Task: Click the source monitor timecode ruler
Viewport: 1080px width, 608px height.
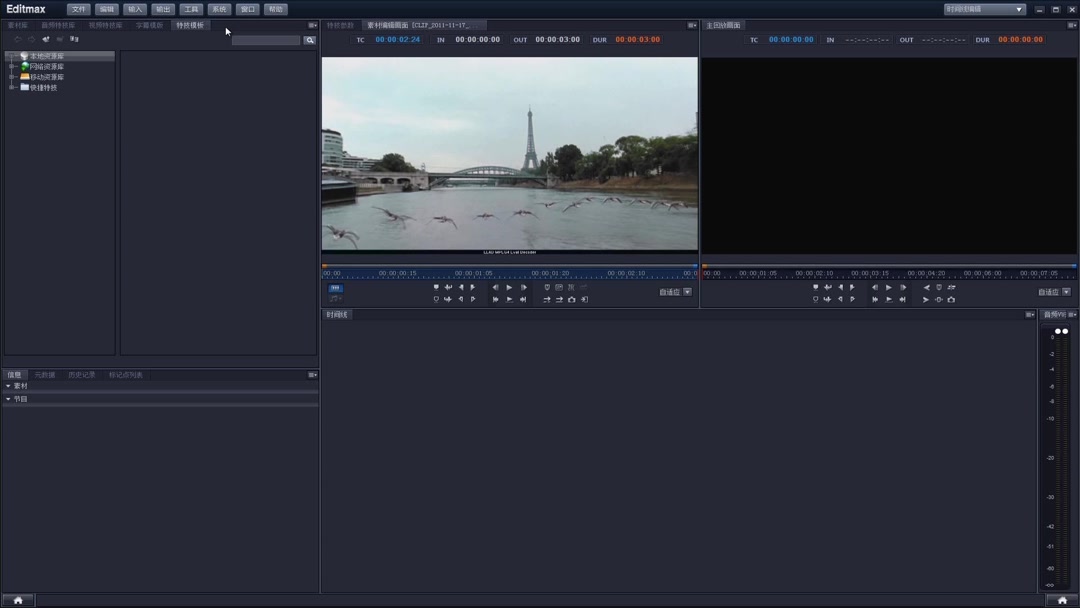Action: (509, 273)
